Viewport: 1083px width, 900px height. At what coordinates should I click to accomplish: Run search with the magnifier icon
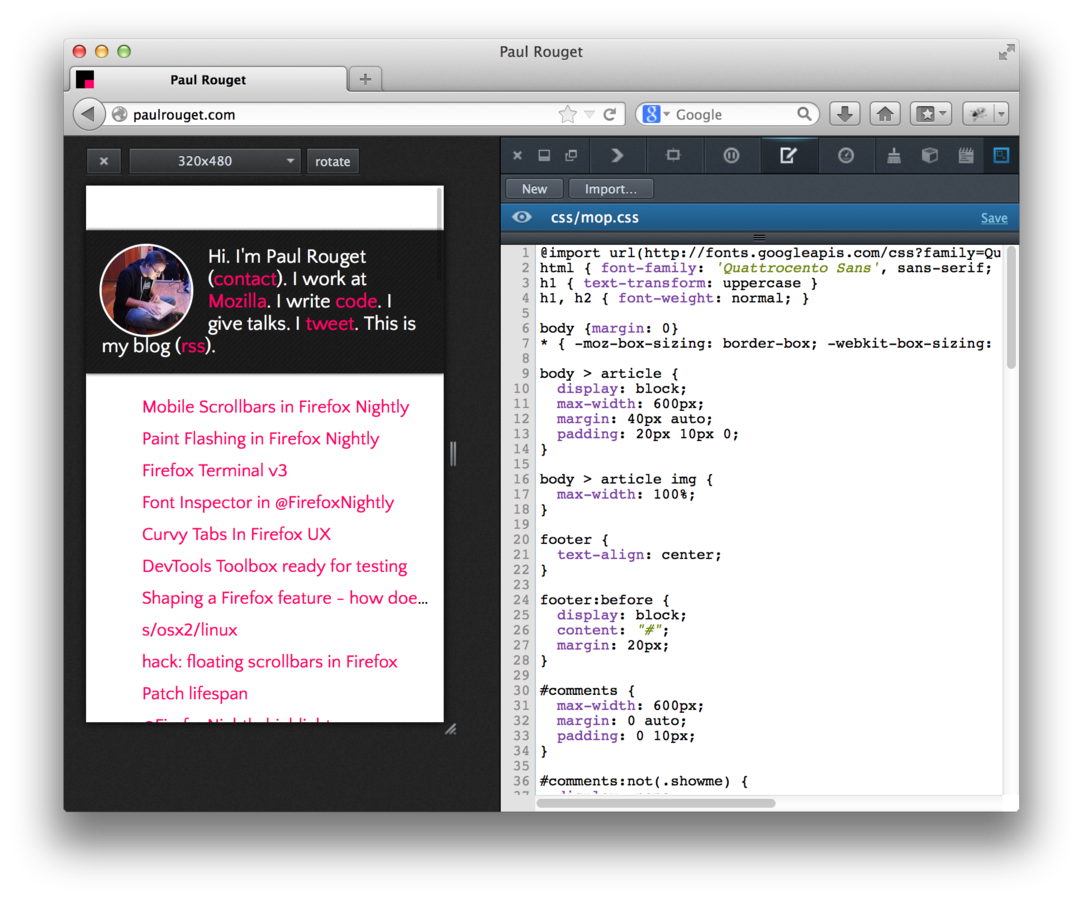pyautogui.click(x=805, y=114)
